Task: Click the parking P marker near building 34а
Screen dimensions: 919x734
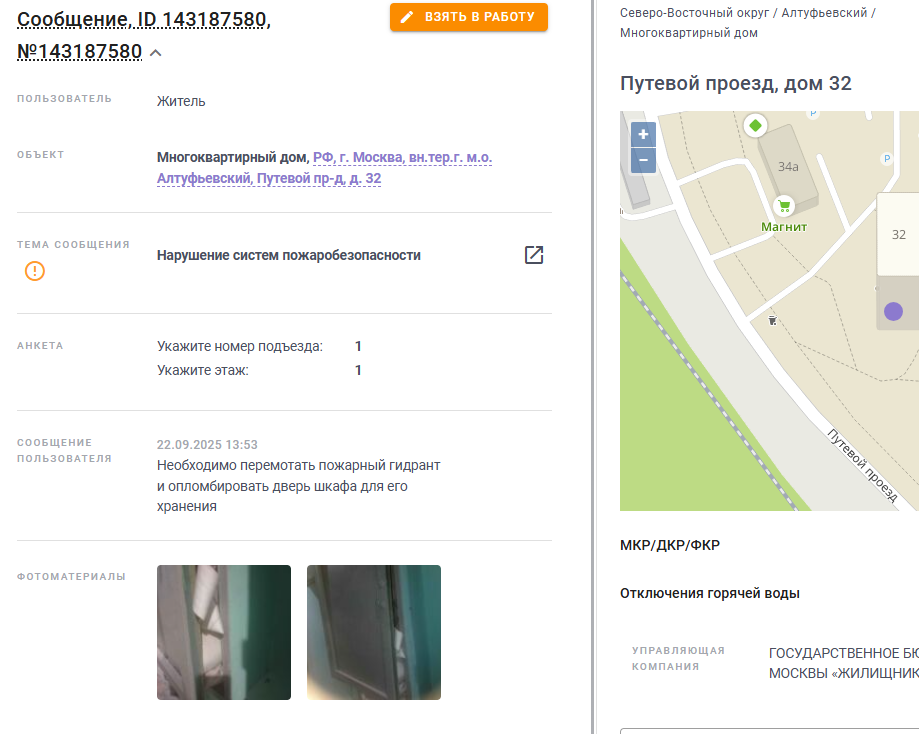Action: click(x=887, y=158)
